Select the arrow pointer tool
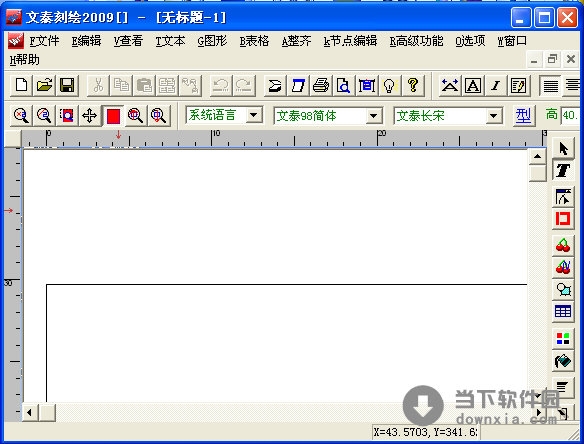Screen dimensions: 584x444 [563, 149]
